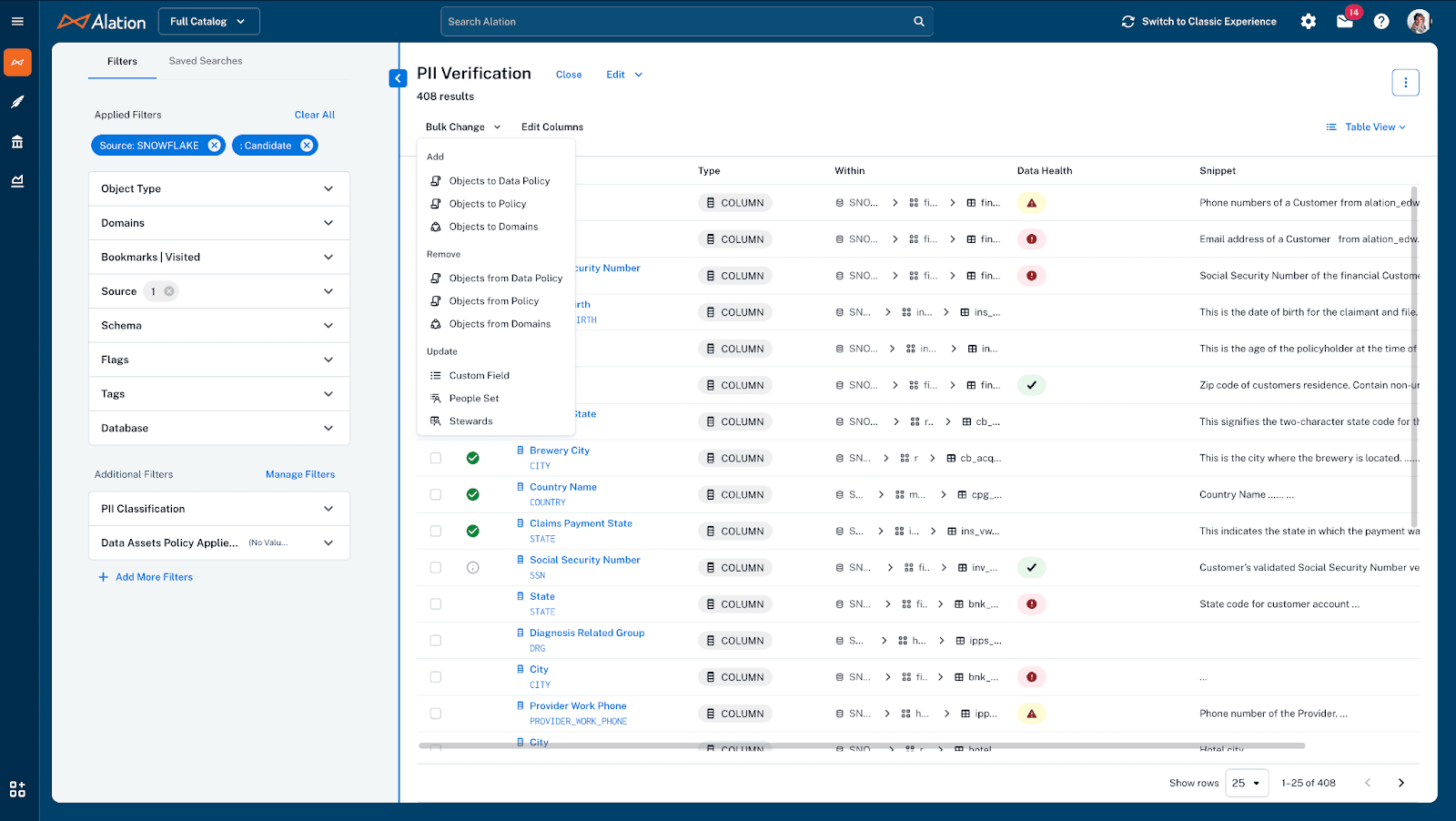Screen dimensions: 1456x821
Task: Select the Country Name row checkbox
Action: coord(436,494)
